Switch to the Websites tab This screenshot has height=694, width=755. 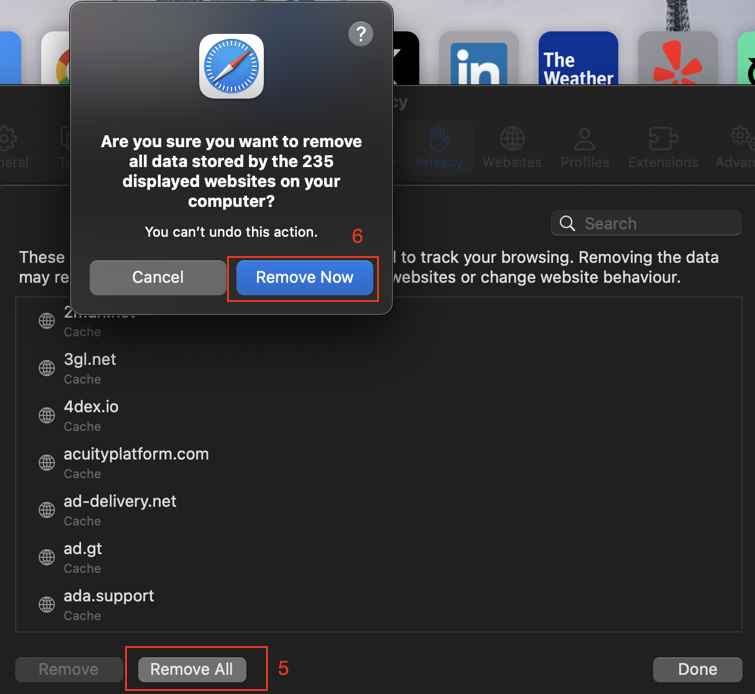coord(512,147)
